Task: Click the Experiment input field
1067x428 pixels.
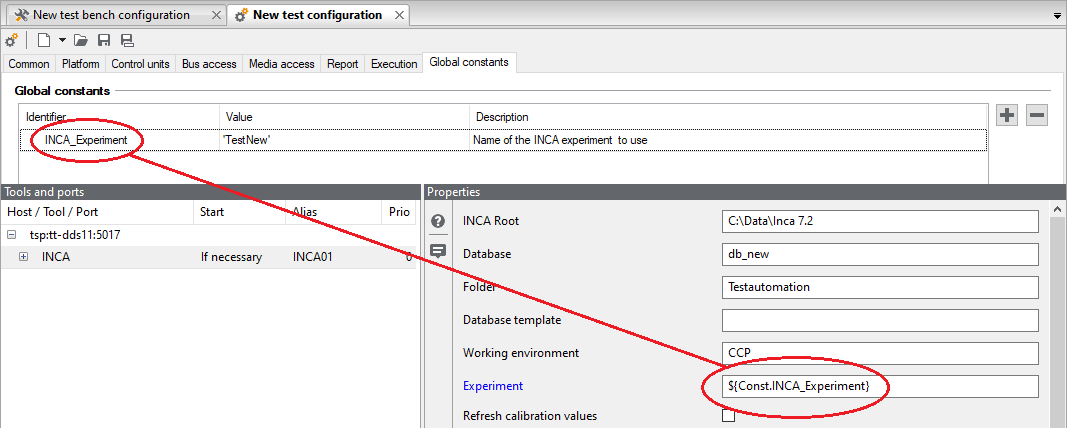Action: pyautogui.click(x=880, y=386)
